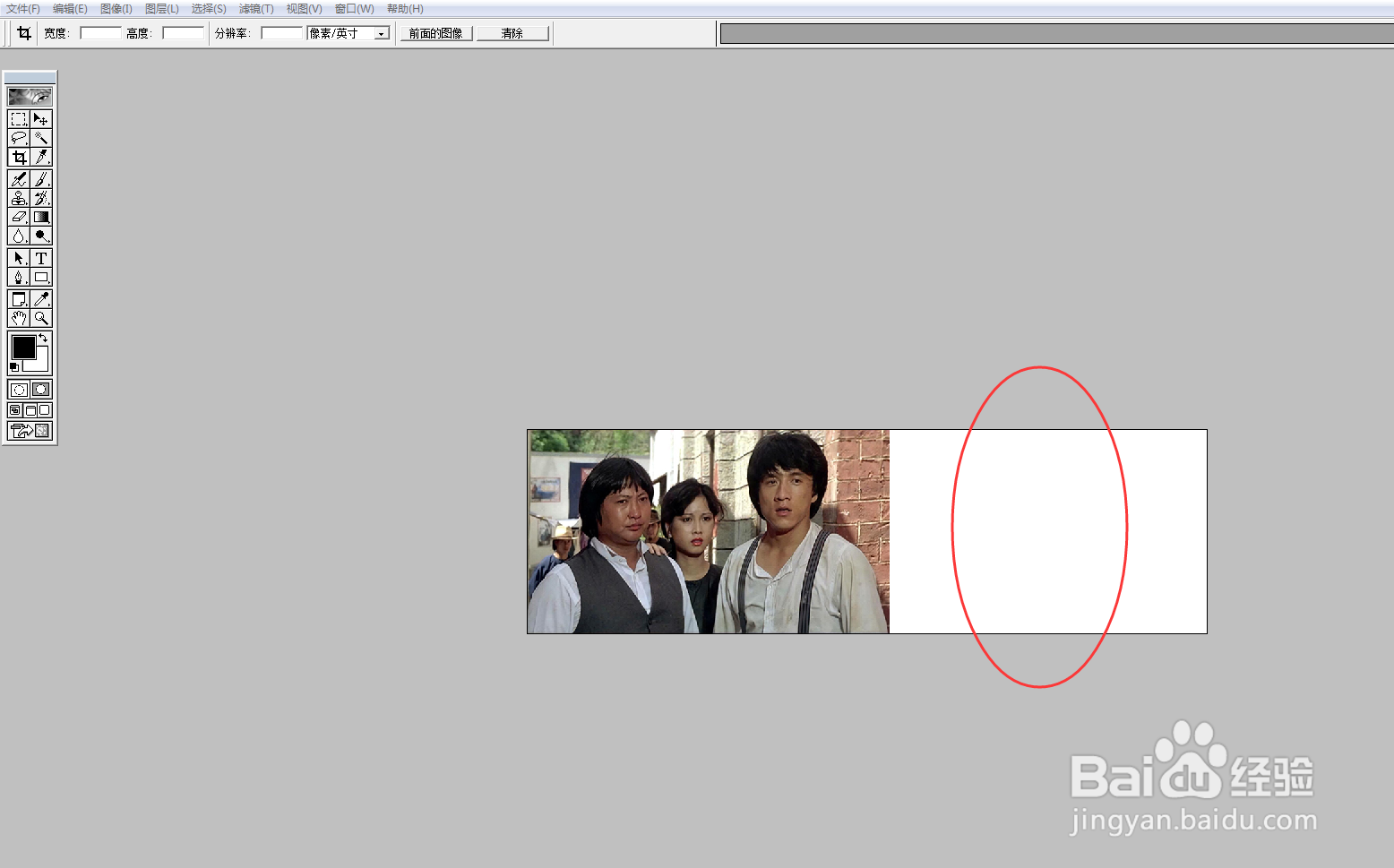Select the Dodge tool

coord(41,236)
